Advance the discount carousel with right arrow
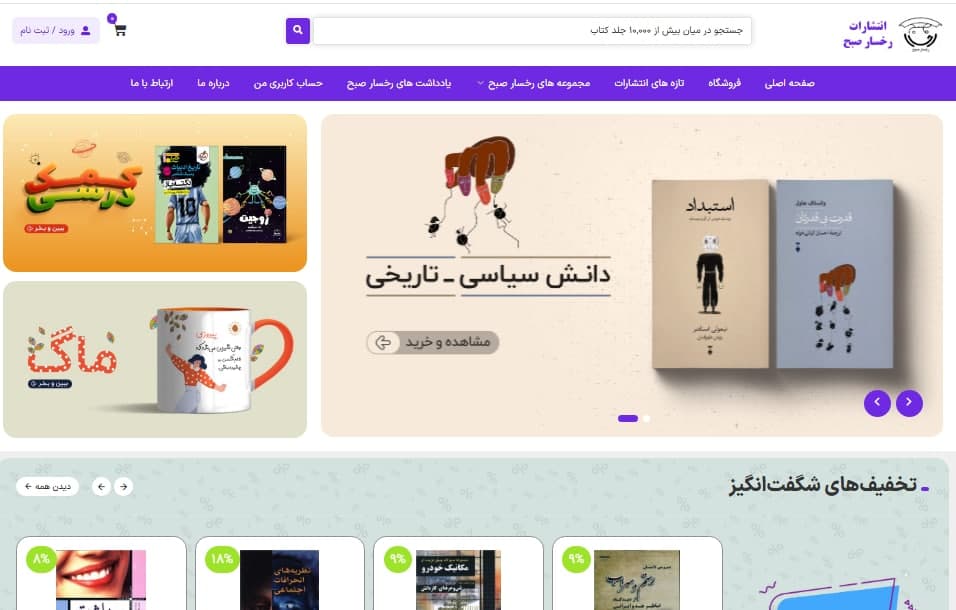The height and width of the screenshot is (610, 956). [124, 486]
